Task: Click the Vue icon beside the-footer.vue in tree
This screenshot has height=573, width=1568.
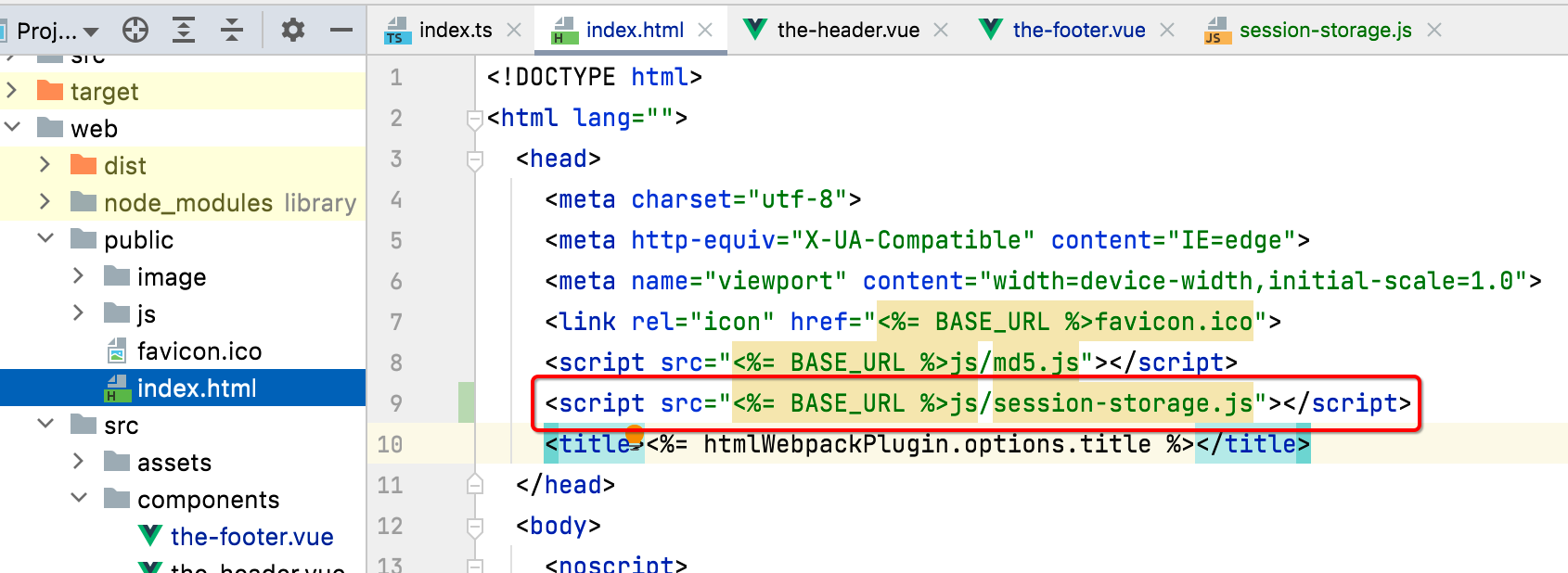Action: tap(150, 535)
